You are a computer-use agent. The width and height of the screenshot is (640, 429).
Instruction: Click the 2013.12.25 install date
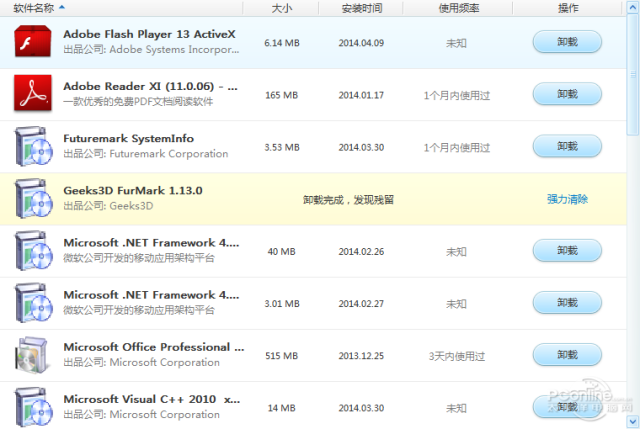(361, 356)
